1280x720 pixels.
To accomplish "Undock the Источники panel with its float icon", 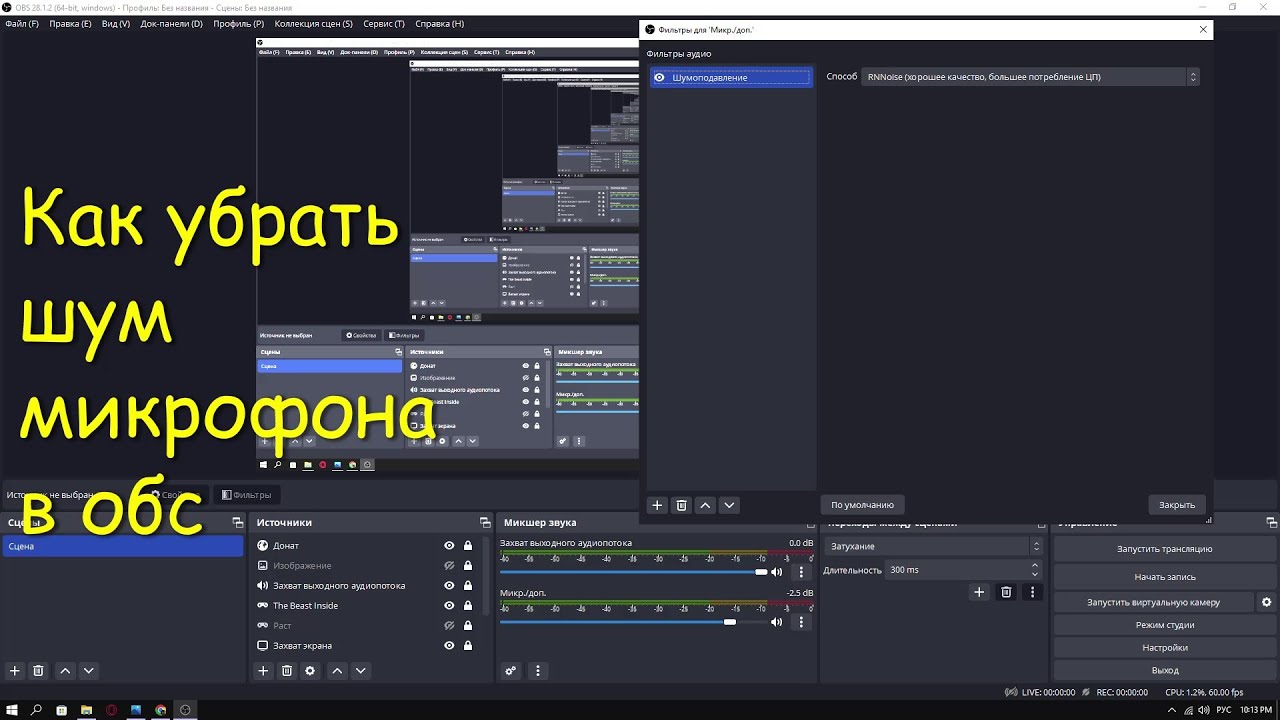I will click(485, 522).
